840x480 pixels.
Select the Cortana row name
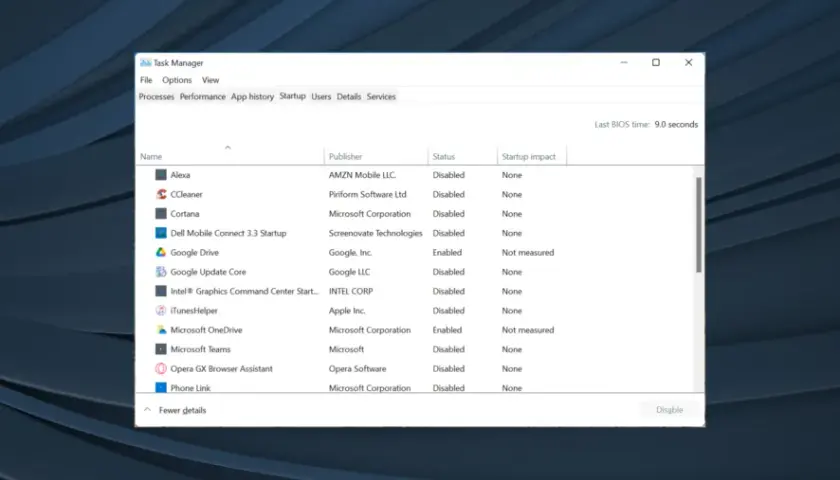point(185,213)
